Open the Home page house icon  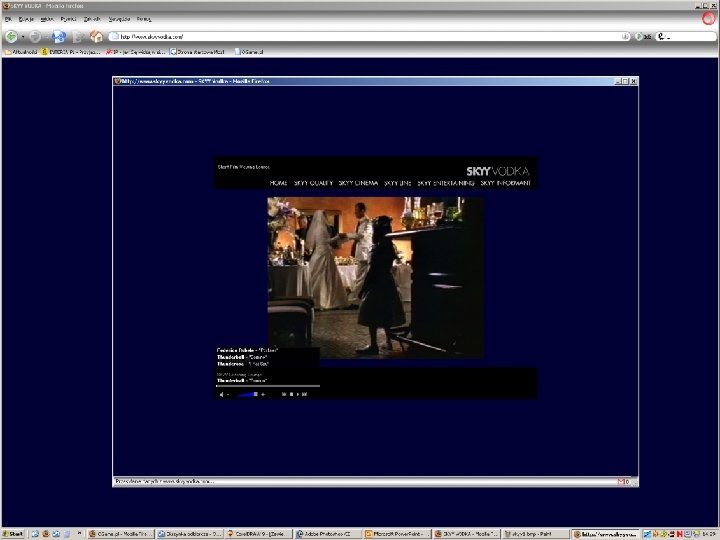click(x=96, y=36)
